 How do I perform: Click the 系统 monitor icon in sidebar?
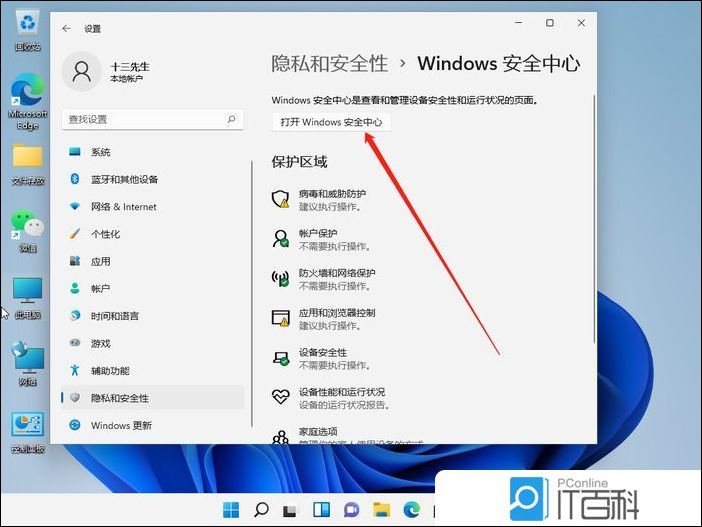(x=75, y=152)
